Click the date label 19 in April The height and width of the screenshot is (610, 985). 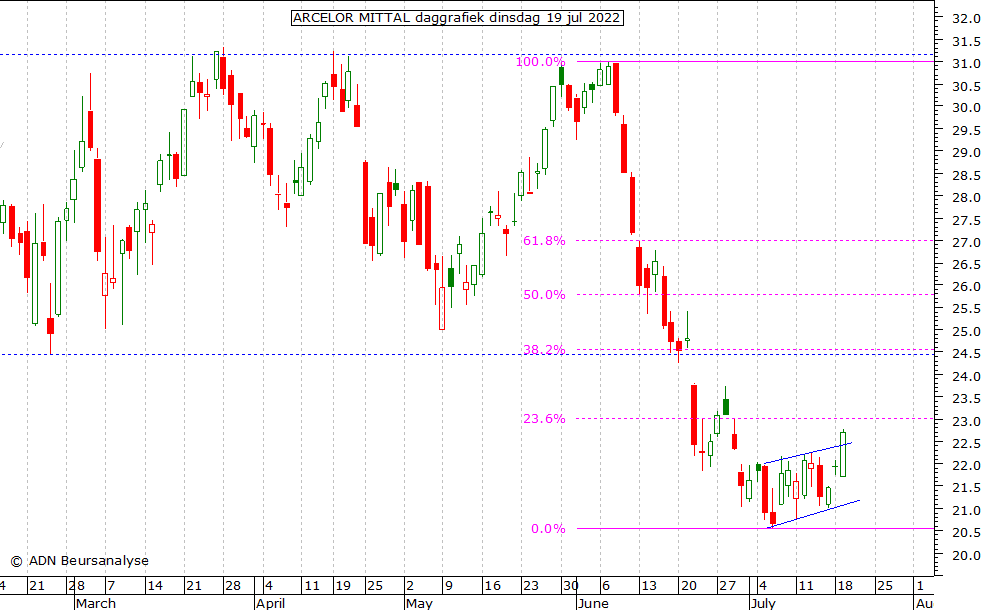click(x=343, y=585)
